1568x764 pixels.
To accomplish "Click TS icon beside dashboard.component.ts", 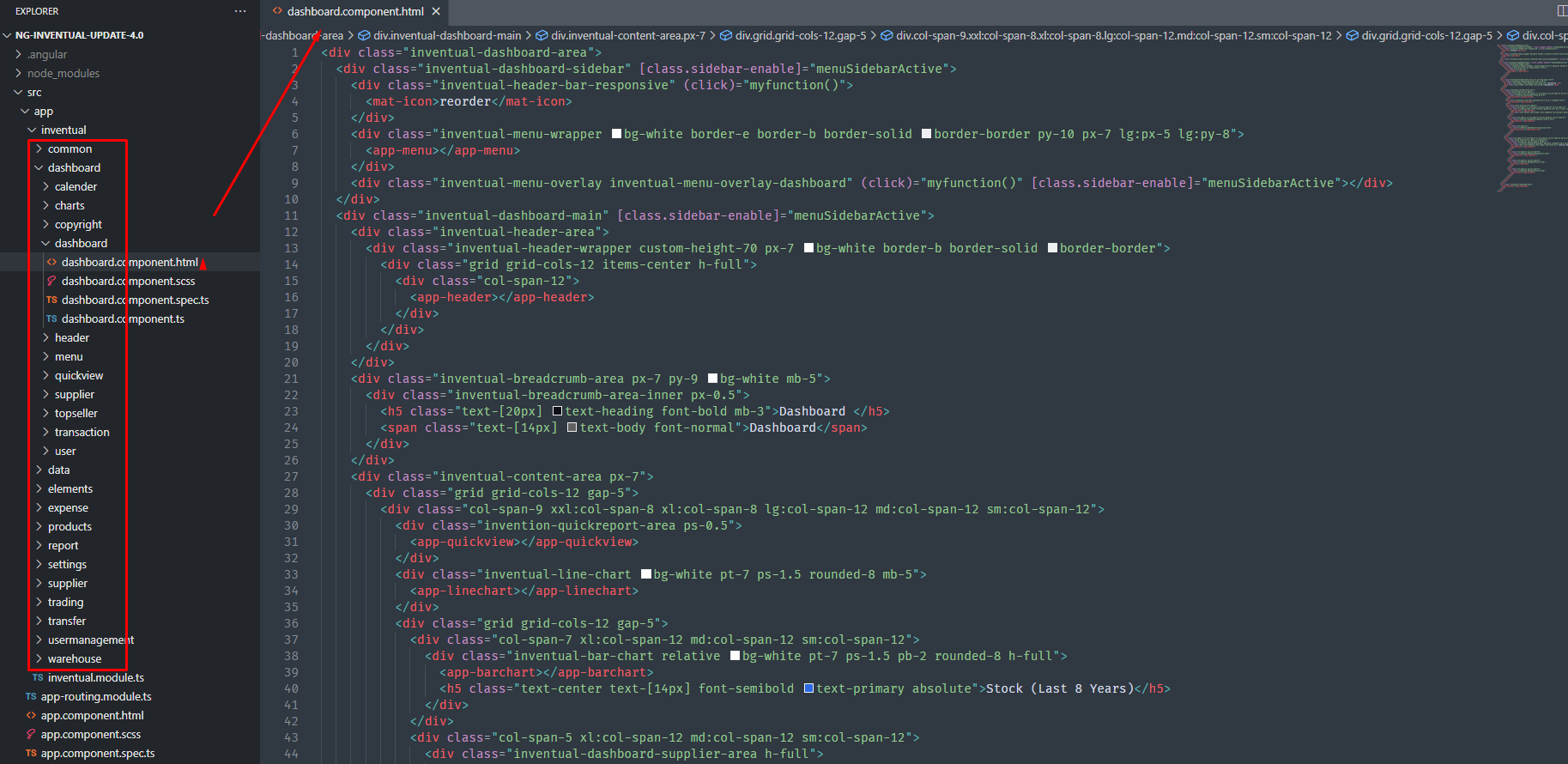I will pos(52,318).
